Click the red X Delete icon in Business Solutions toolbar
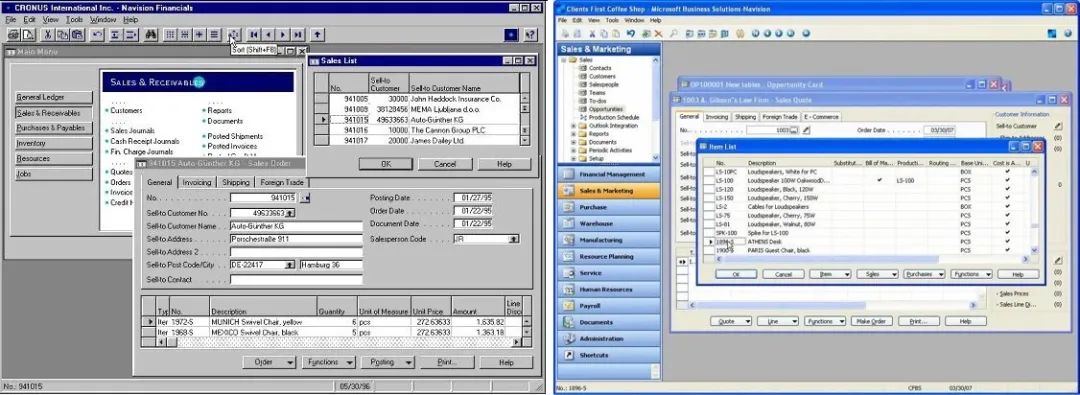Viewport: 1080px width, 395px height. [659, 33]
